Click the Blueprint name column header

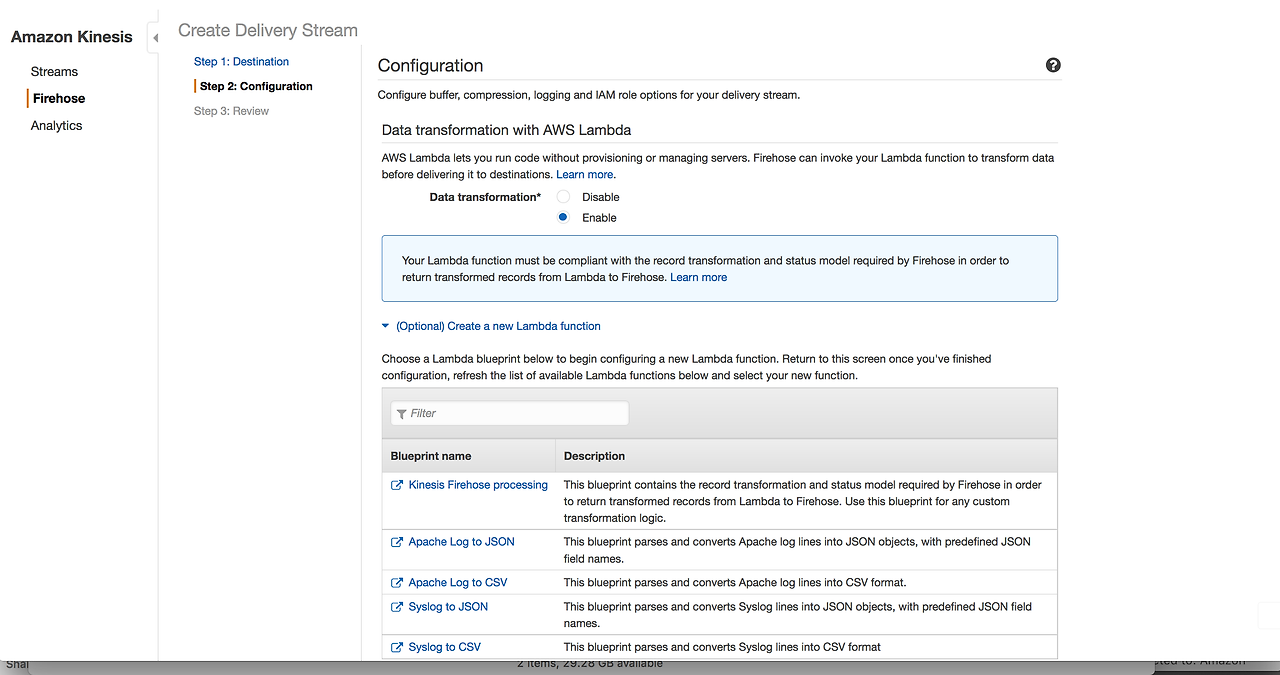pos(431,456)
